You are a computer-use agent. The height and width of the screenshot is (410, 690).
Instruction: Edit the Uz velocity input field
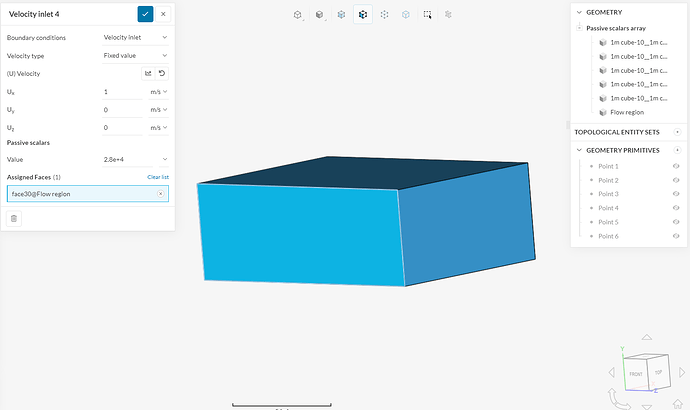(122, 128)
